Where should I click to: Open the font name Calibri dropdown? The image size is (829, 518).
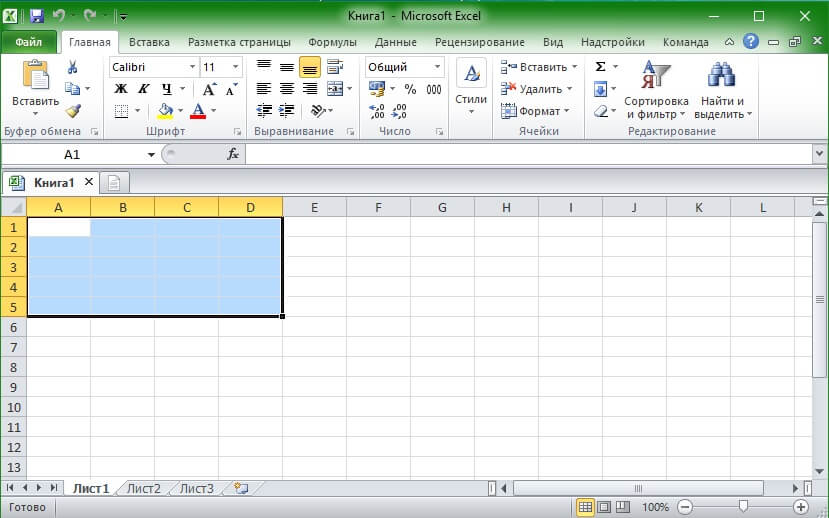192,67
